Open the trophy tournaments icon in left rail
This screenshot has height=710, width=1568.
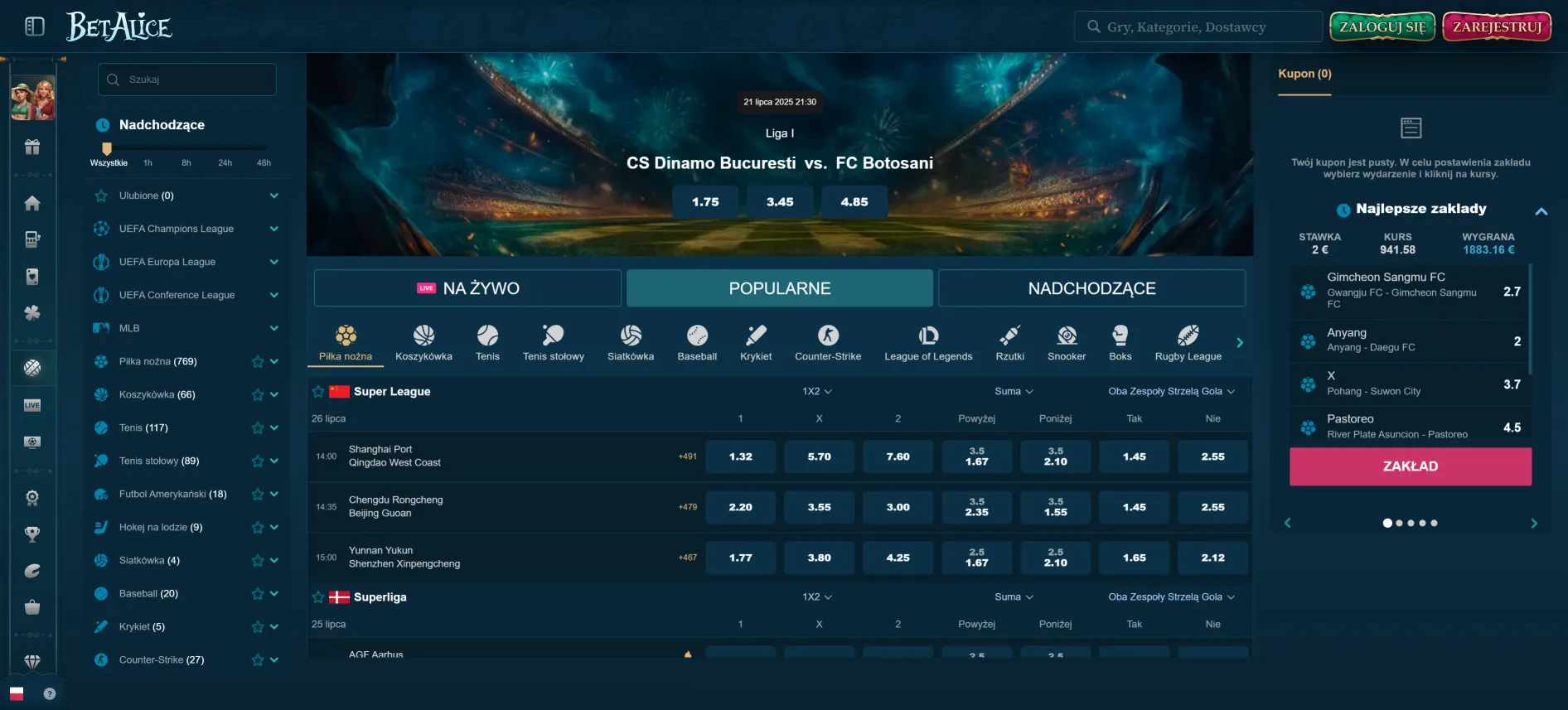32,534
